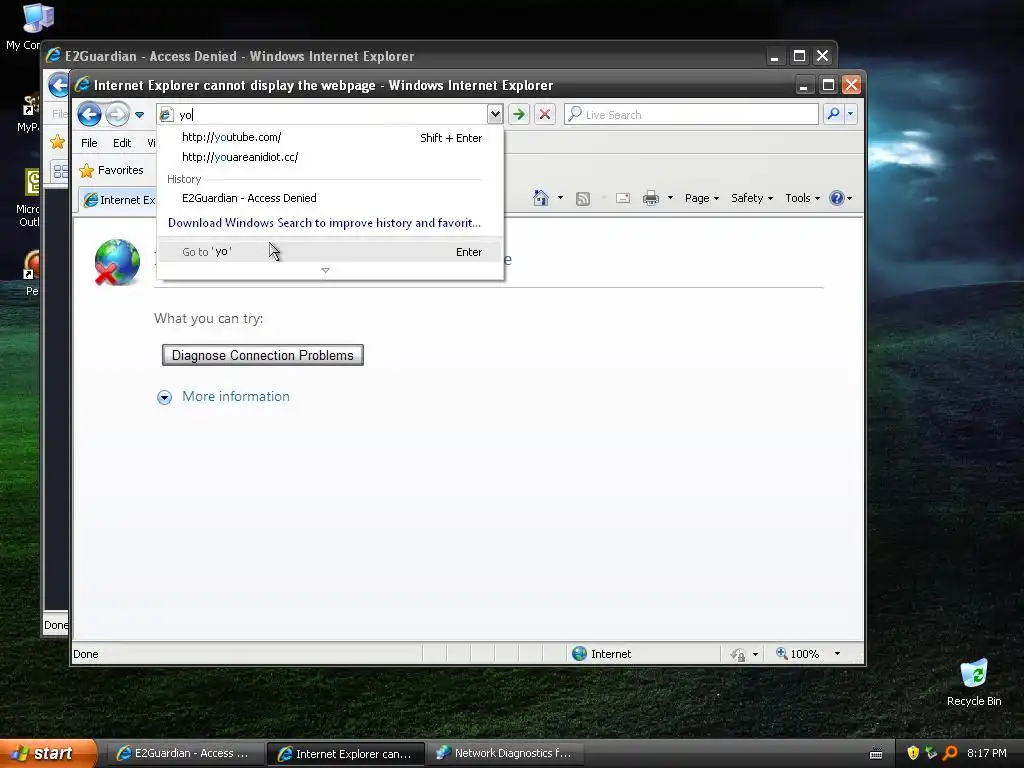1024x768 pixels.
Task: Click the RSS feeds icon
Action: 583,199
